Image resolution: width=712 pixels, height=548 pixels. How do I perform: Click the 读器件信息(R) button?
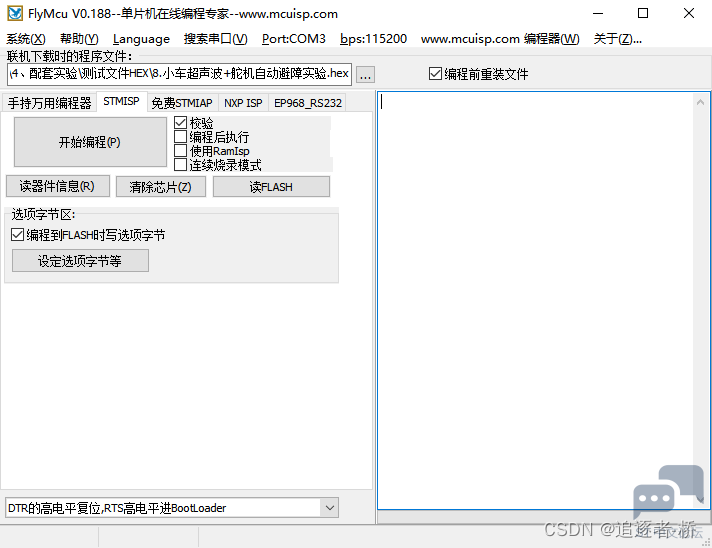58,186
